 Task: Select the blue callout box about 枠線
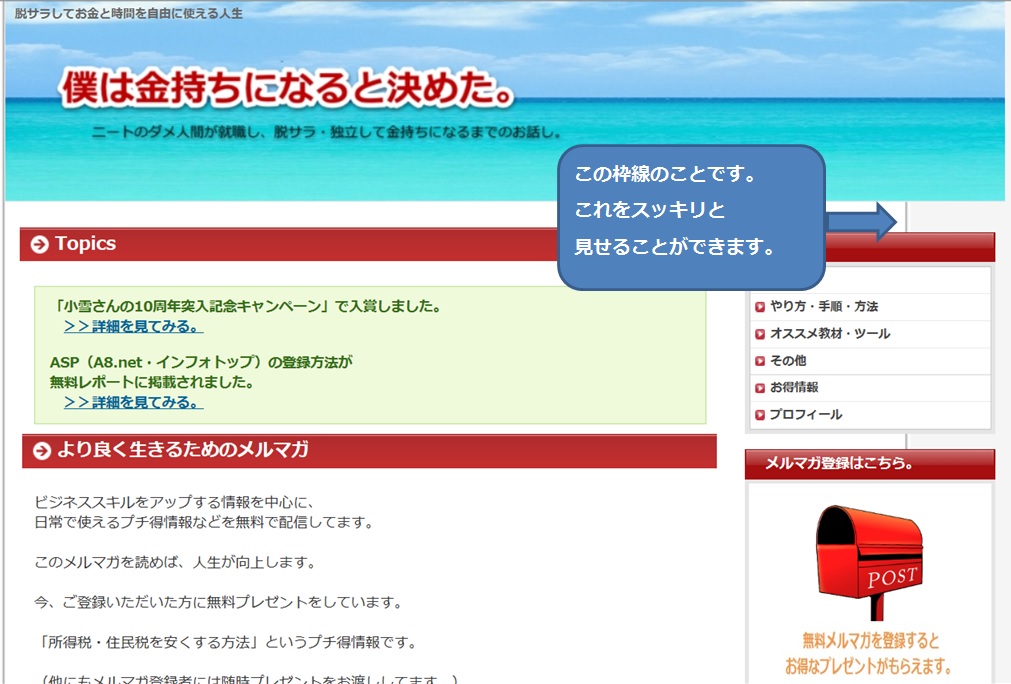(x=691, y=217)
